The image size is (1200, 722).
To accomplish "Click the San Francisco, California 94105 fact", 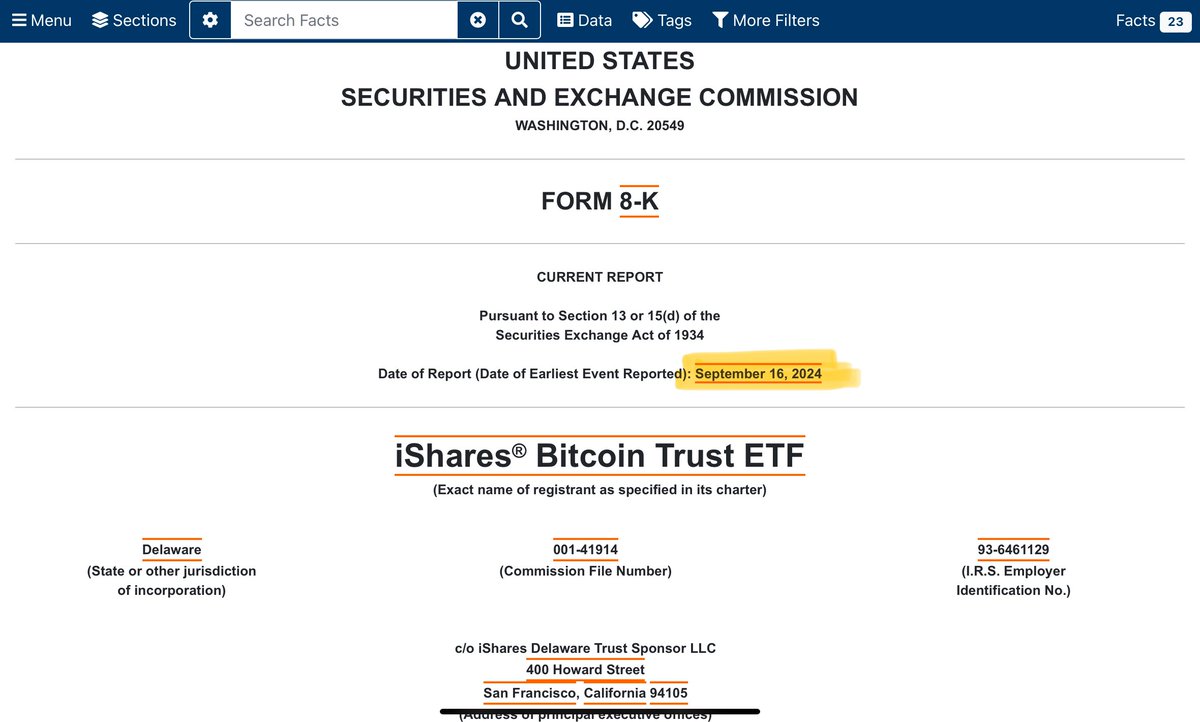I will [x=585, y=692].
